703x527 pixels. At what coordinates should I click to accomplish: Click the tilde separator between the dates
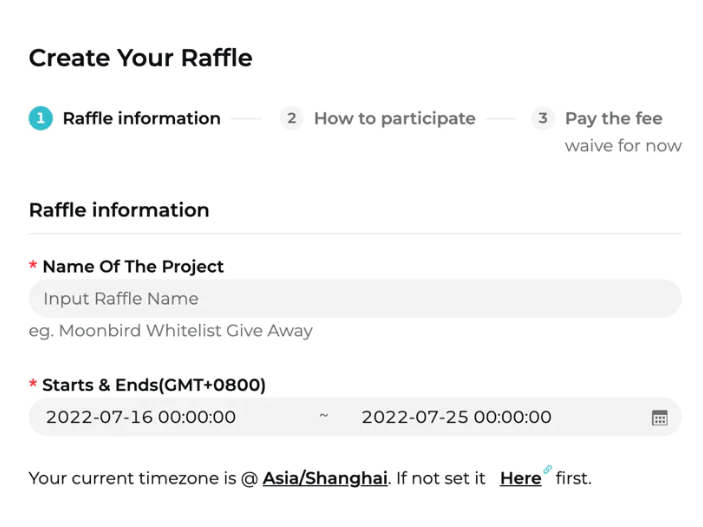click(324, 415)
